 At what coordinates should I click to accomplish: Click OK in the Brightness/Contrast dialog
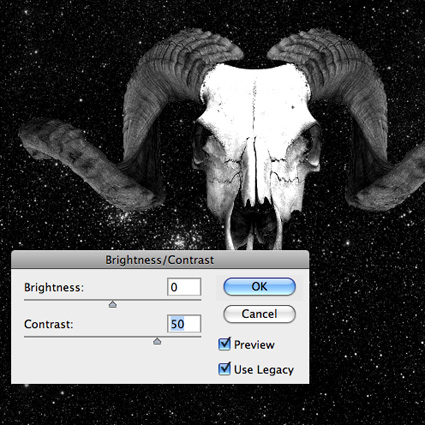point(259,287)
